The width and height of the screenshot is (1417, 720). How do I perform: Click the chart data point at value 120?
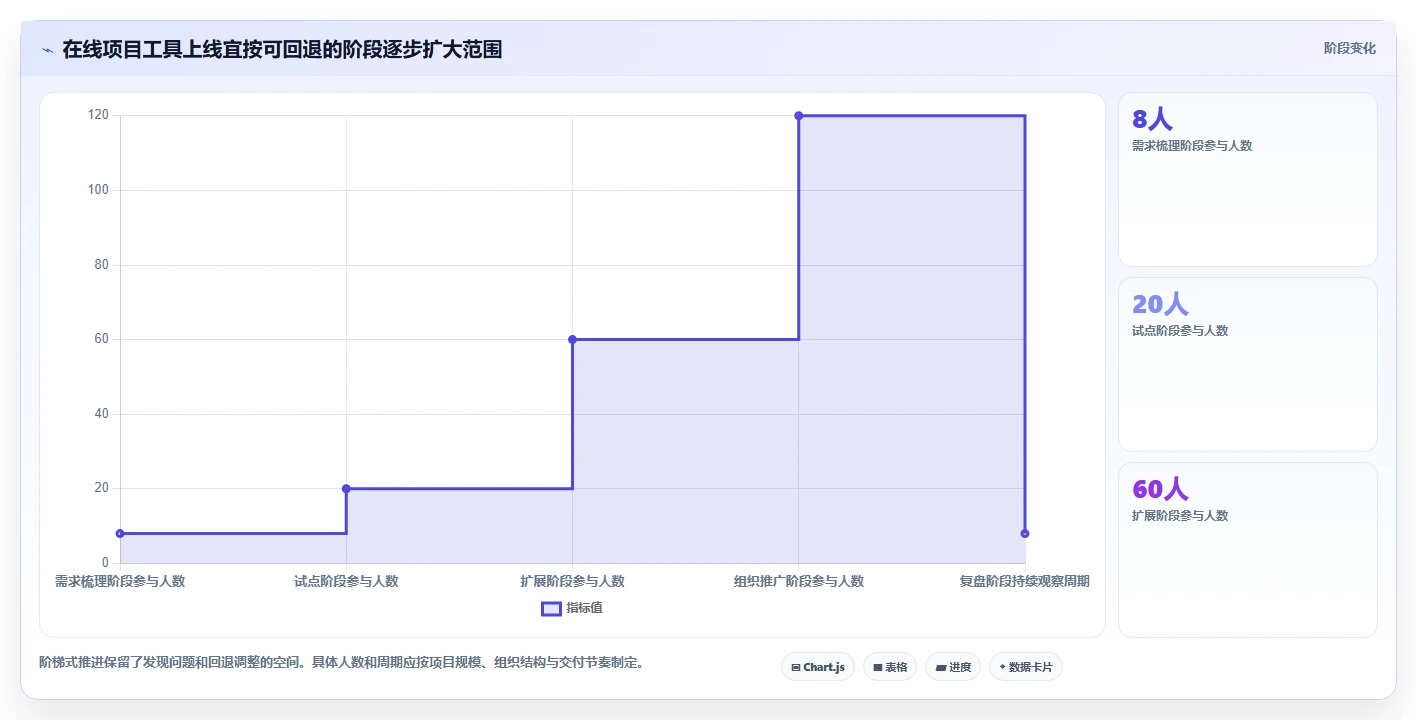point(798,116)
